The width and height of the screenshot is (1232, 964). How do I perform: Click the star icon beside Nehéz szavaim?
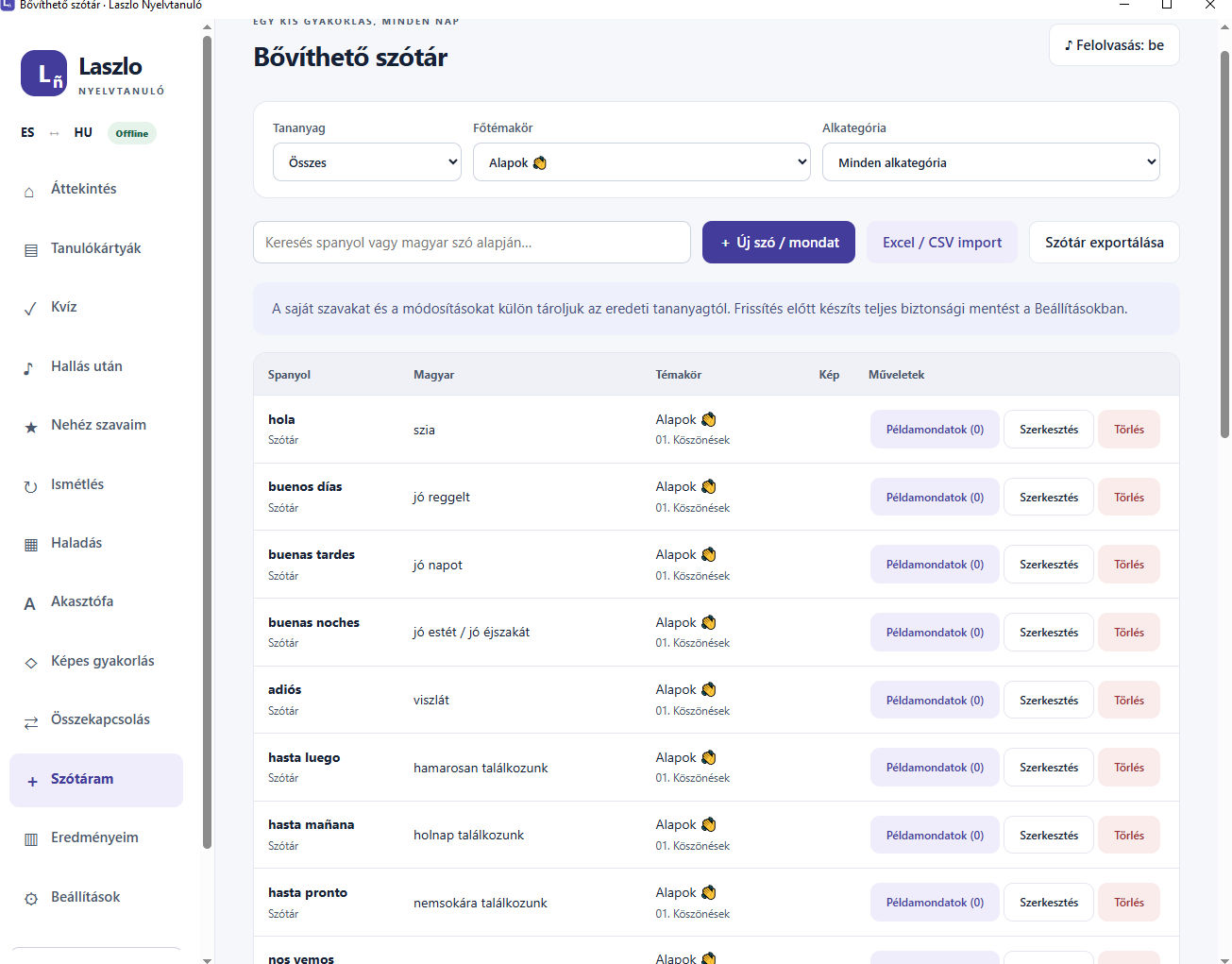tap(30, 427)
